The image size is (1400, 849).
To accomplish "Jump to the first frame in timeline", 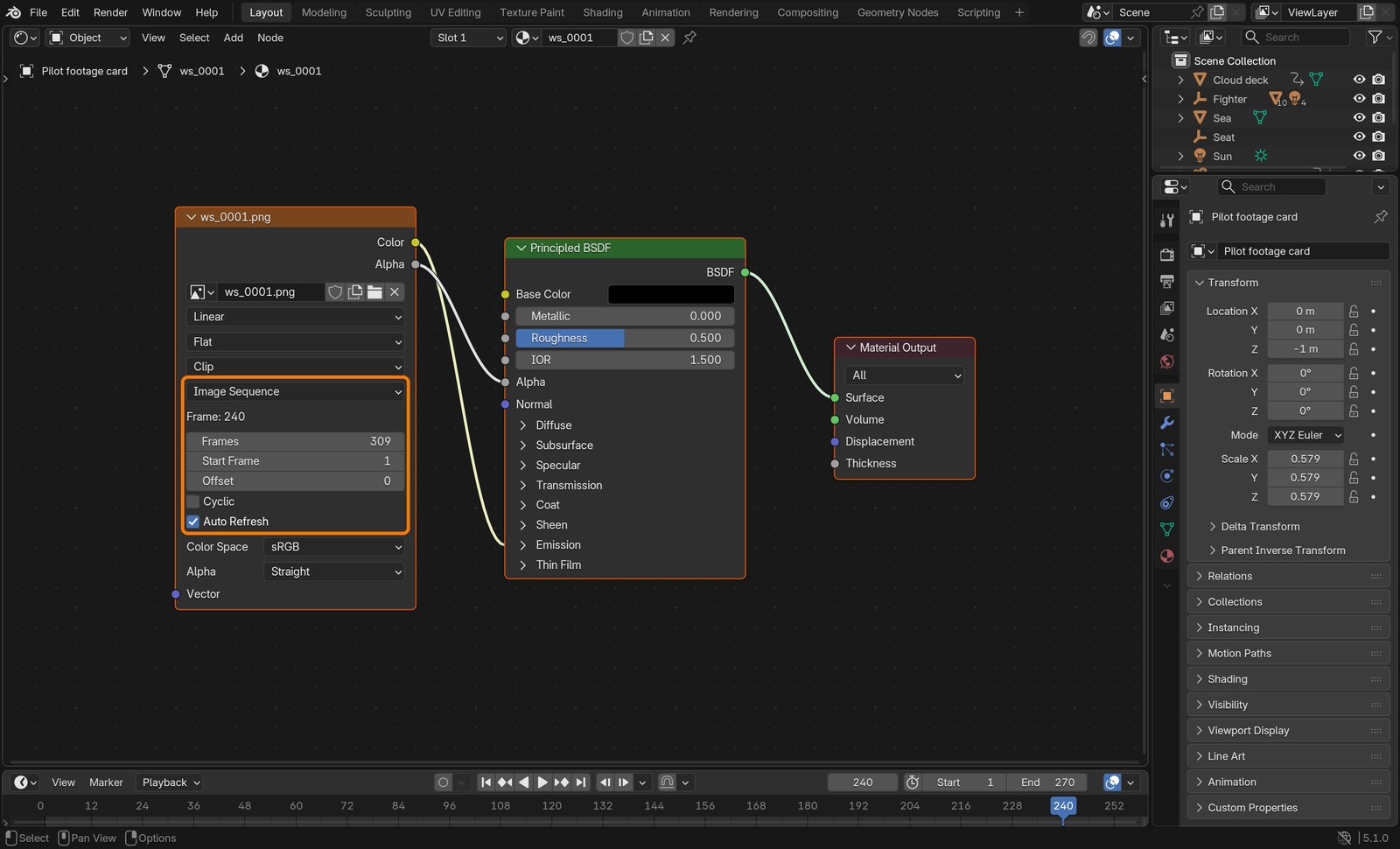I will (x=486, y=782).
